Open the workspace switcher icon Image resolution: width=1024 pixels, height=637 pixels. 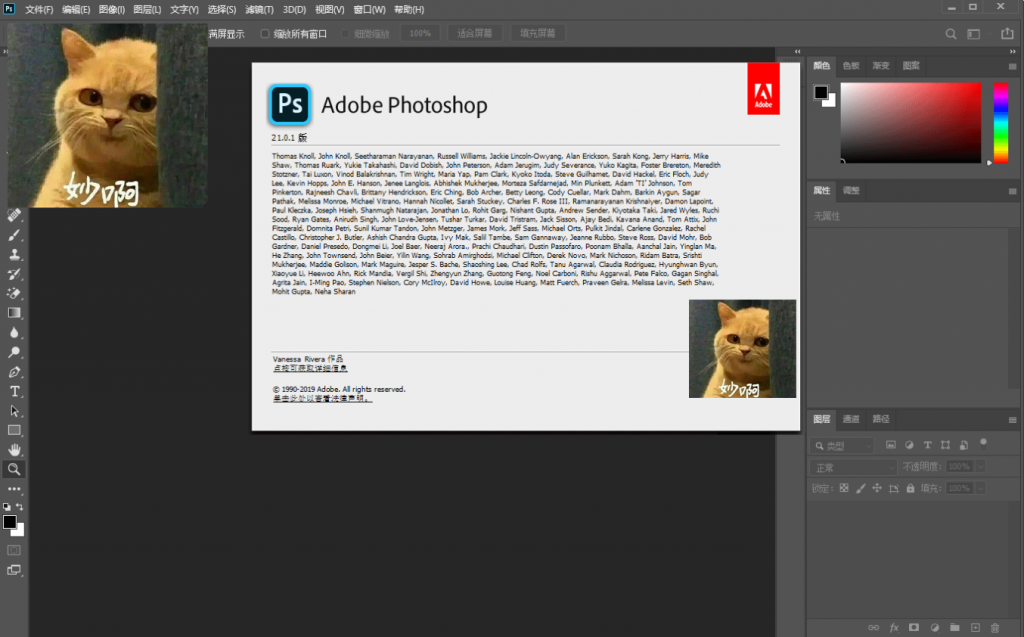(974, 34)
